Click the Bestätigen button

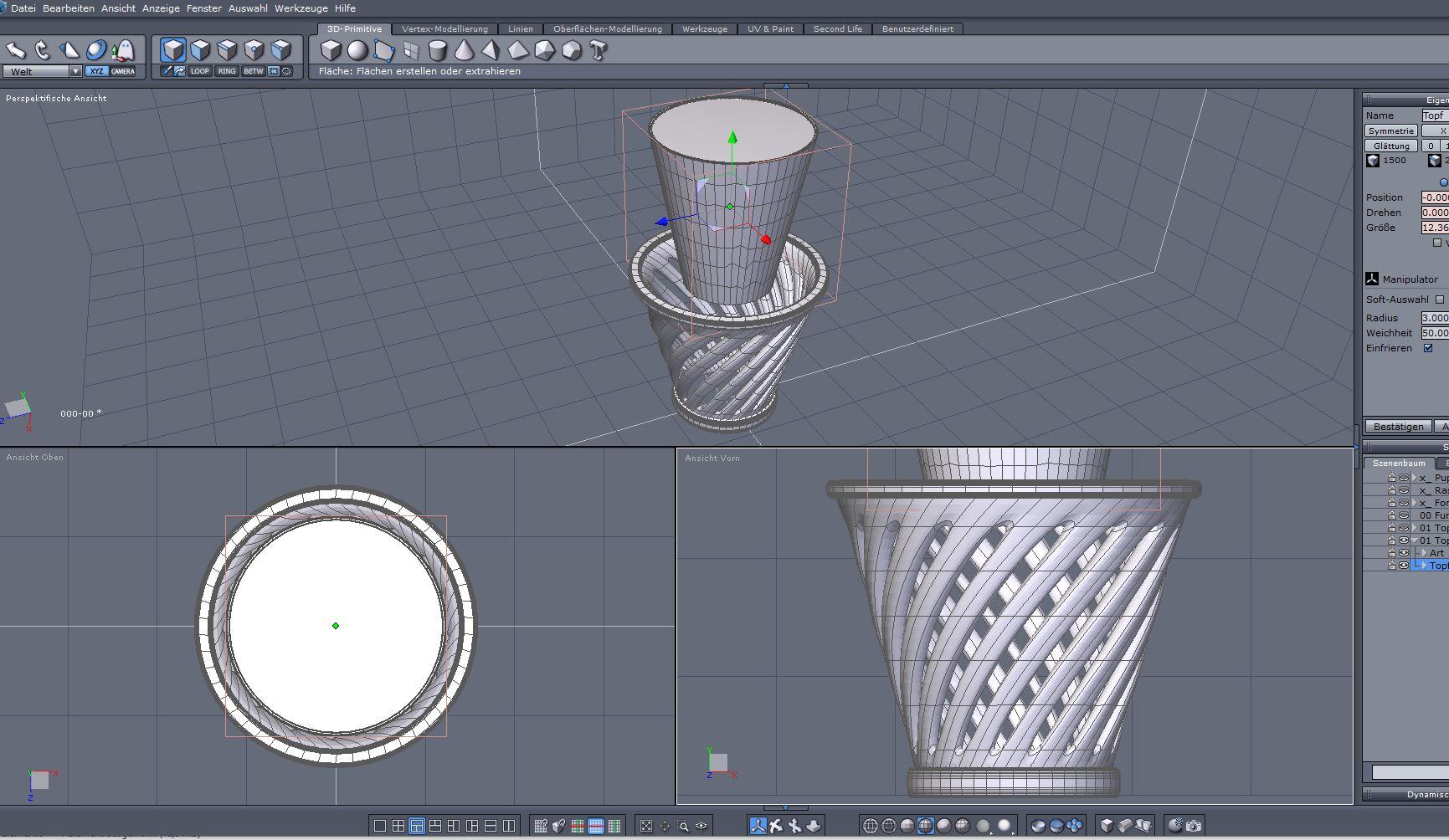(1398, 427)
